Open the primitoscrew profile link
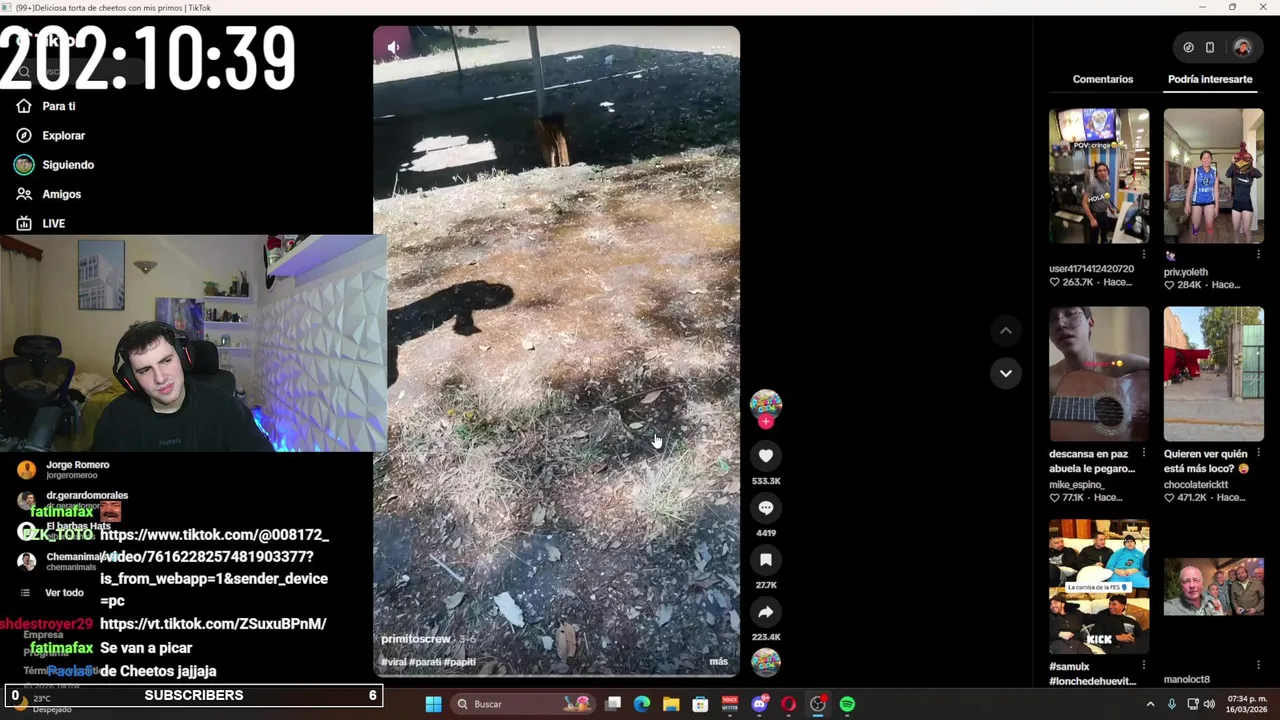This screenshot has height=720, width=1280. pyautogui.click(x=416, y=639)
